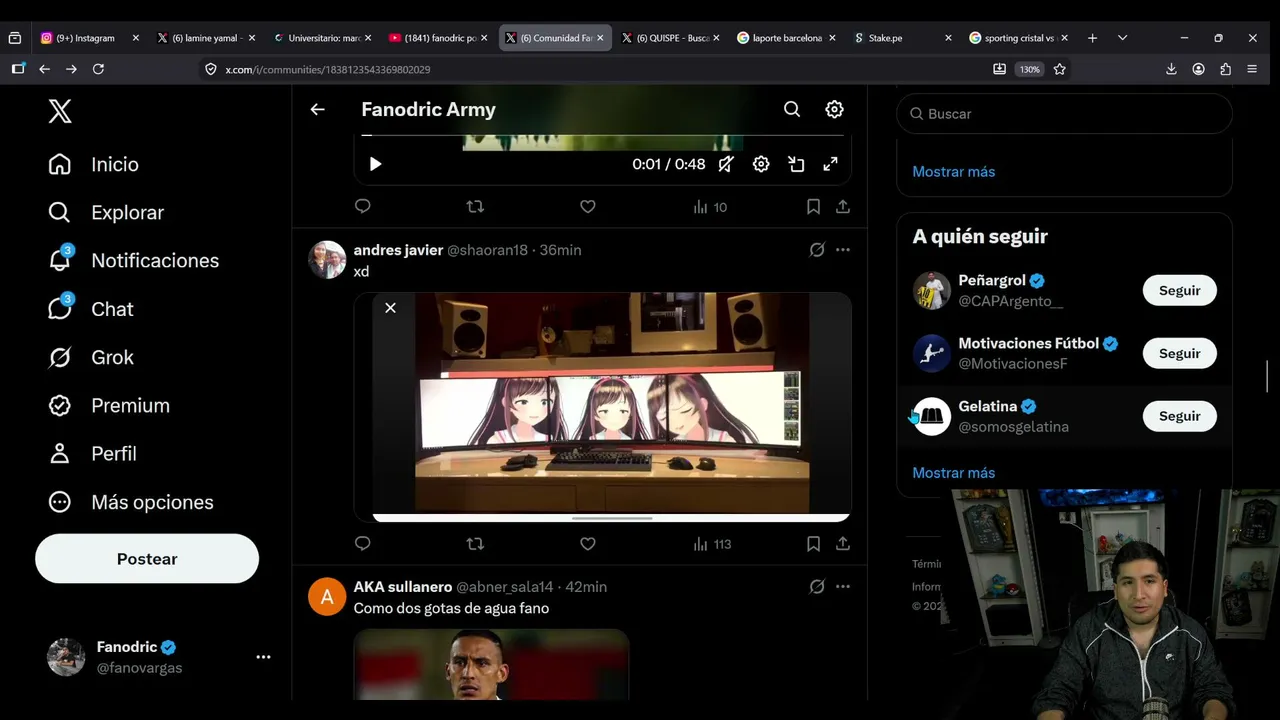Go back with the Fanodric Army header arrow
The width and height of the screenshot is (1280, 720).
pos(317,110)
